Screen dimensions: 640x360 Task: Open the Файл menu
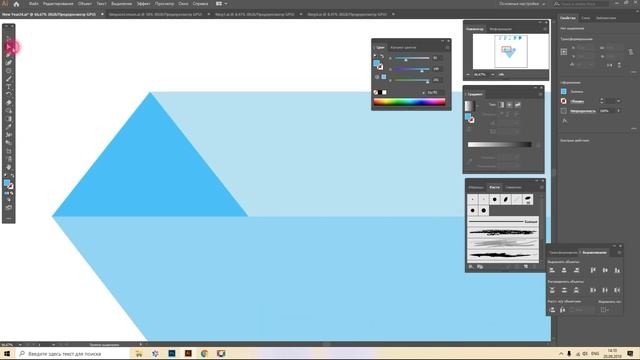[33, 4]
